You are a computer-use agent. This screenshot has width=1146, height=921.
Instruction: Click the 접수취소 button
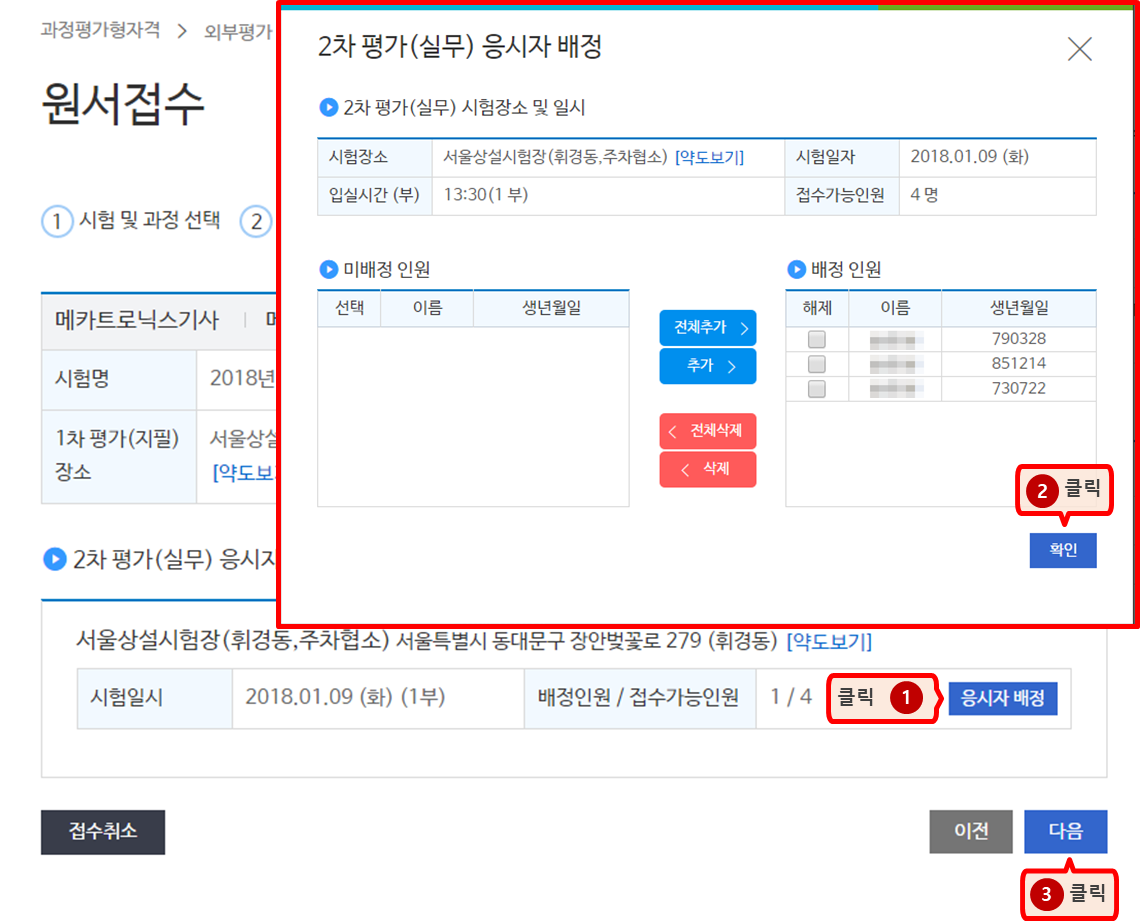(x=103, y=832)
